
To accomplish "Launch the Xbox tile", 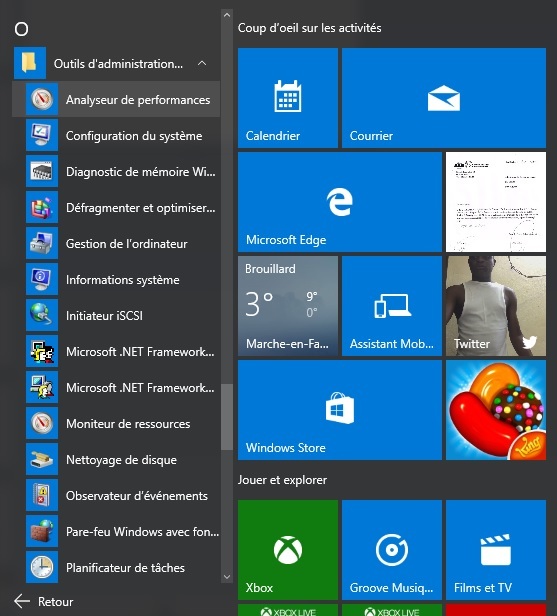I will 288,550.
